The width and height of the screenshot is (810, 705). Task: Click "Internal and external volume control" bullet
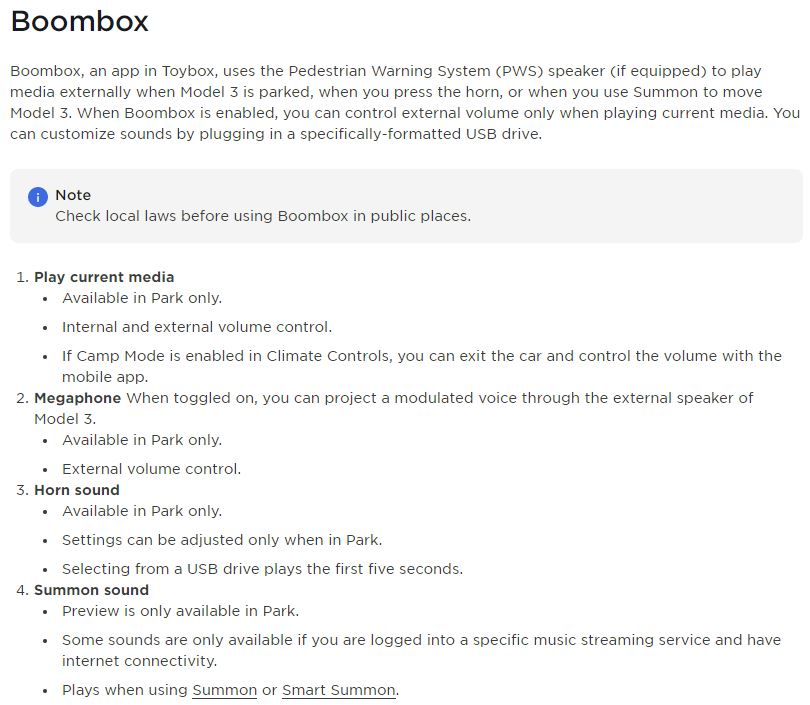click(197, 327)
